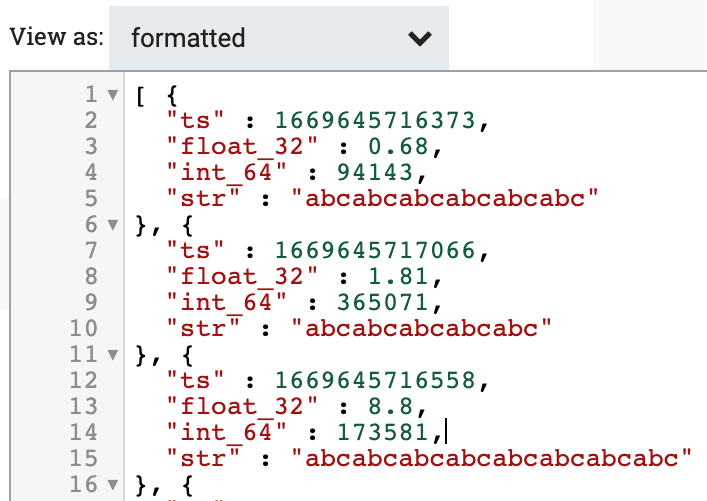Collapse the object fold arrow at line 11
The width and height of the screenshot is (707, 501).
[x=111, y=355]
